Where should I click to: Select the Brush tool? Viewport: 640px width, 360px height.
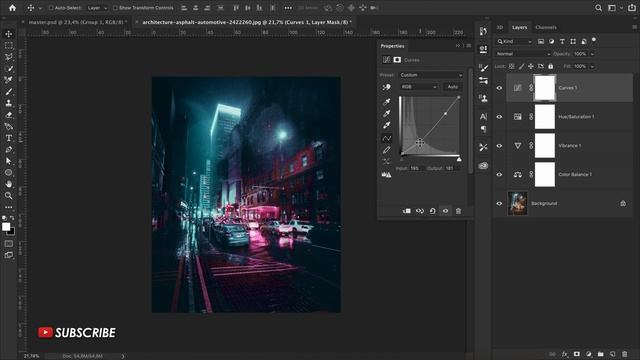point(9,92)
